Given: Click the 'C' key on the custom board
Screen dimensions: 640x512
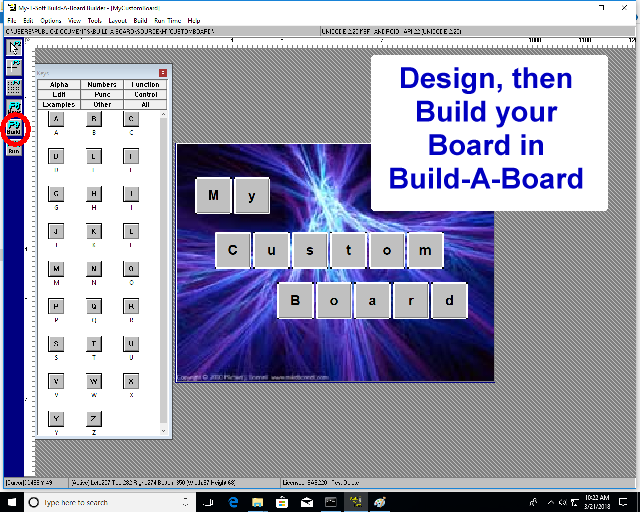Looking at the screenshot, I should 233,250.
